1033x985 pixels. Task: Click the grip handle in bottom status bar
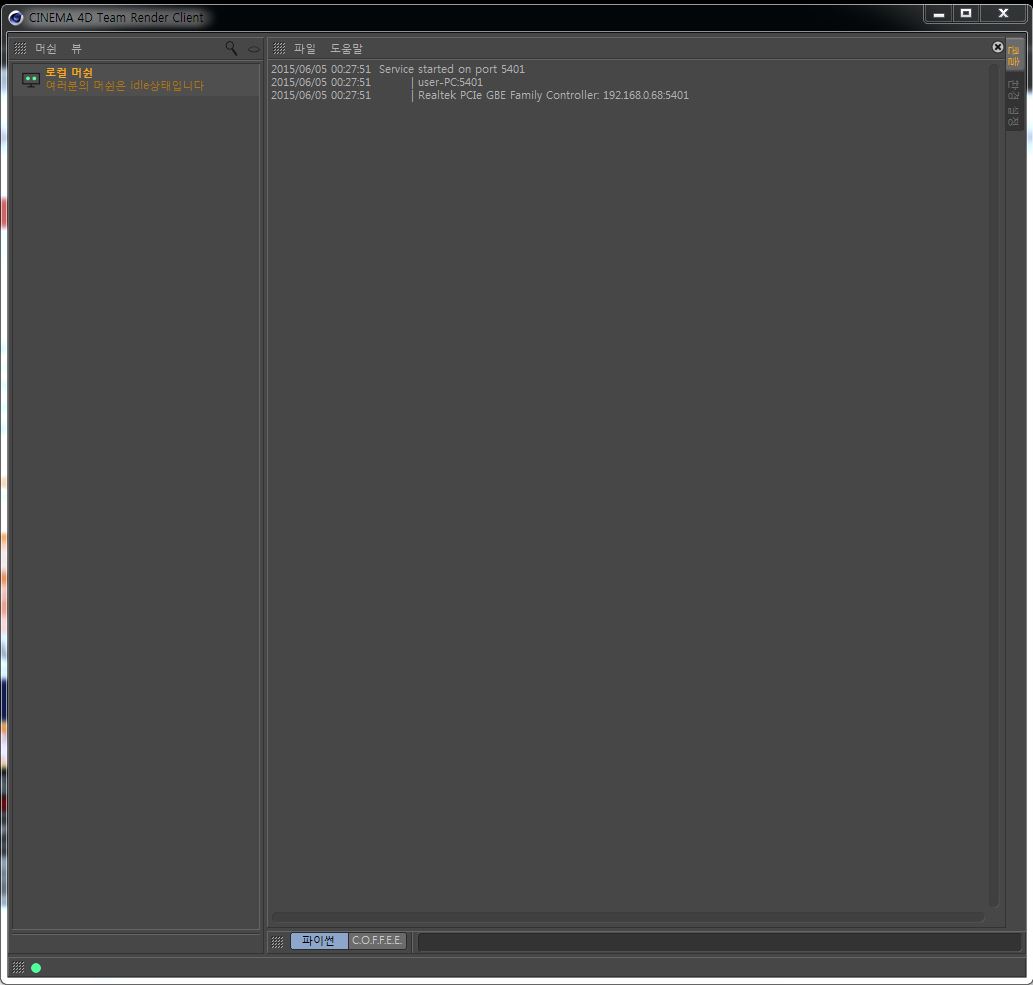pos(18,967)
